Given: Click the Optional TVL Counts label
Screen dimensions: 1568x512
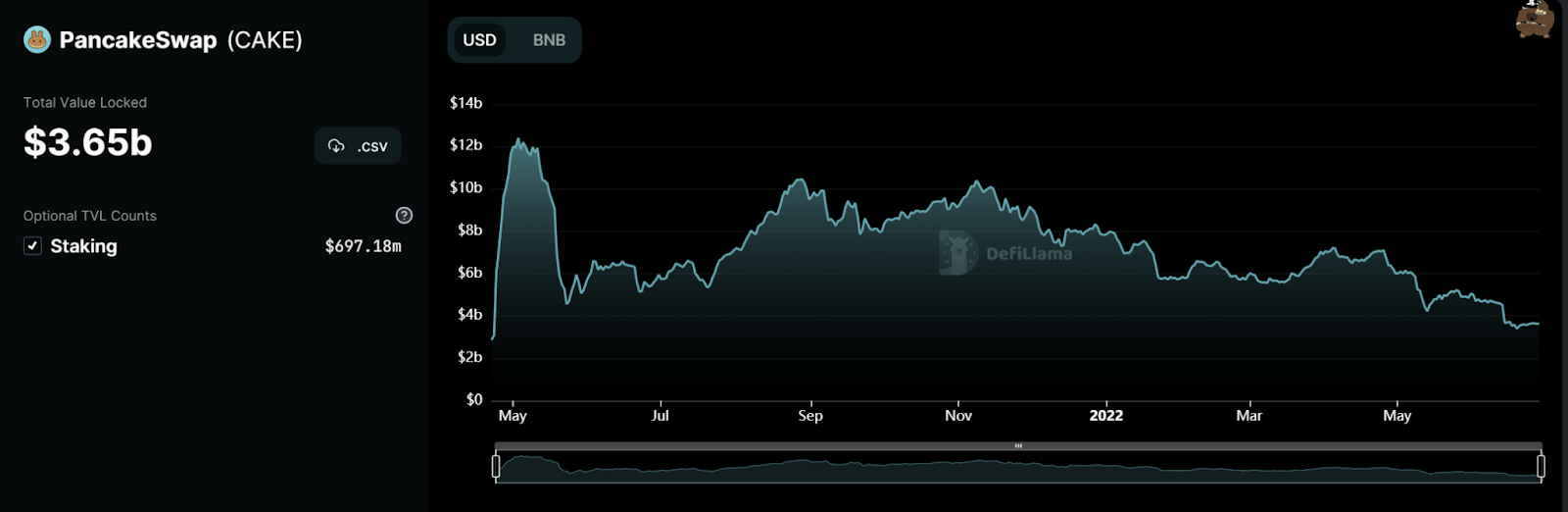Looking at the screenshot, I should coord(90,216).
